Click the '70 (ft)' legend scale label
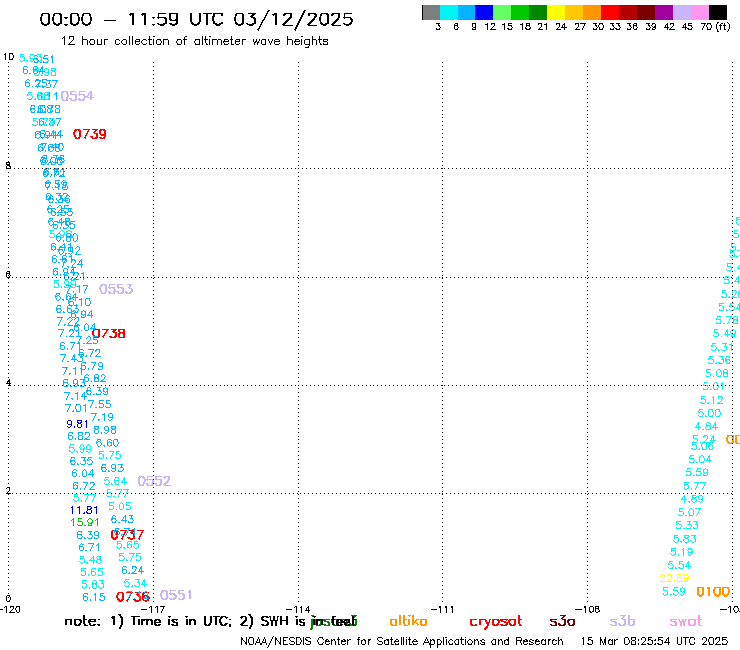This screenshot has width=740, height=650. tap(715, 26)
